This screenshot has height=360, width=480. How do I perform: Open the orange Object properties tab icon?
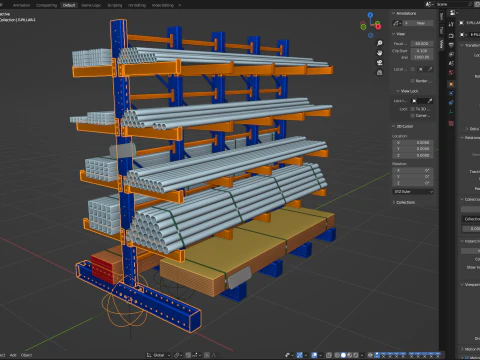point(451,84)
